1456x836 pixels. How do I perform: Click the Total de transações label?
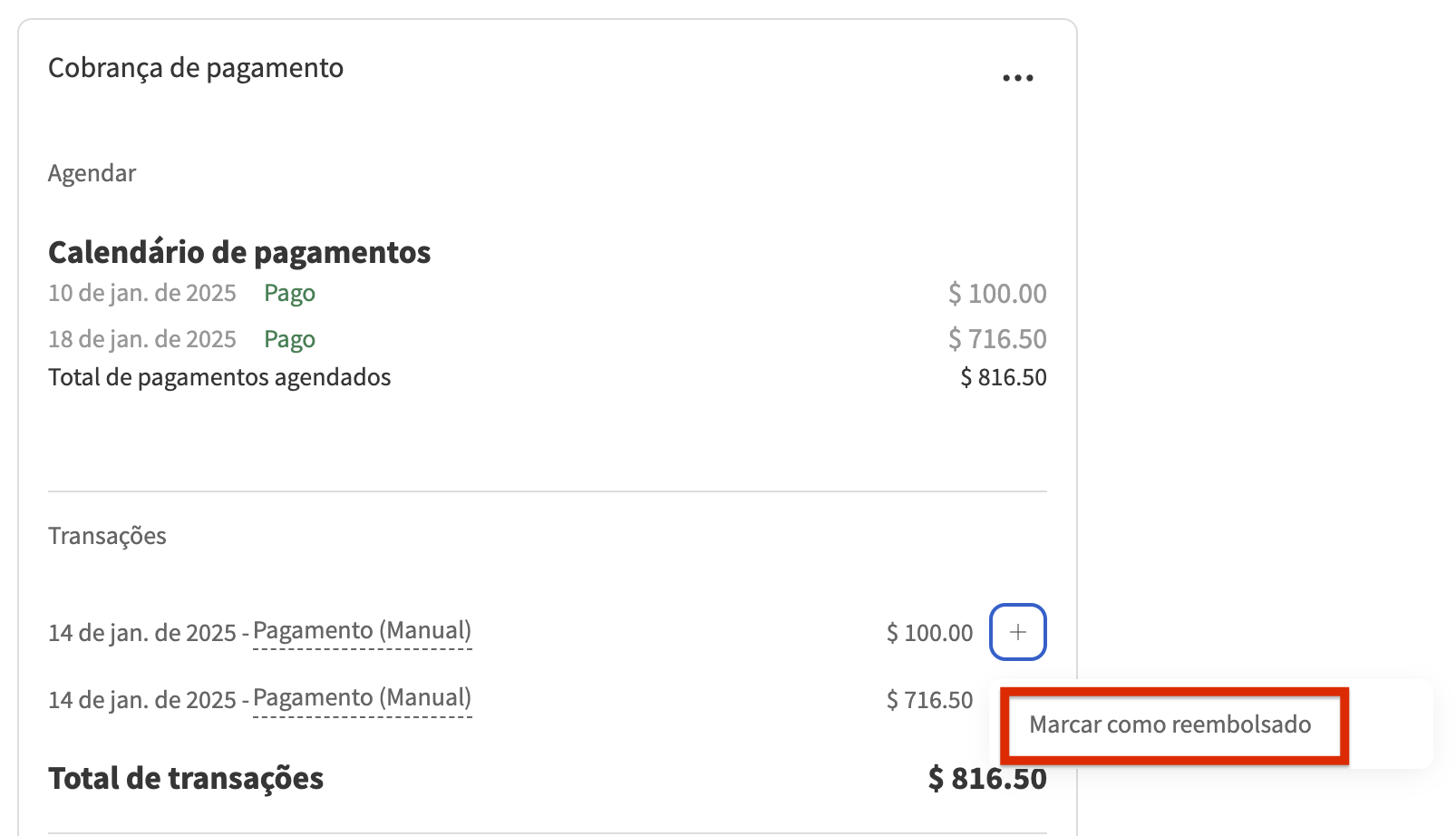click(x=186, y=779)
